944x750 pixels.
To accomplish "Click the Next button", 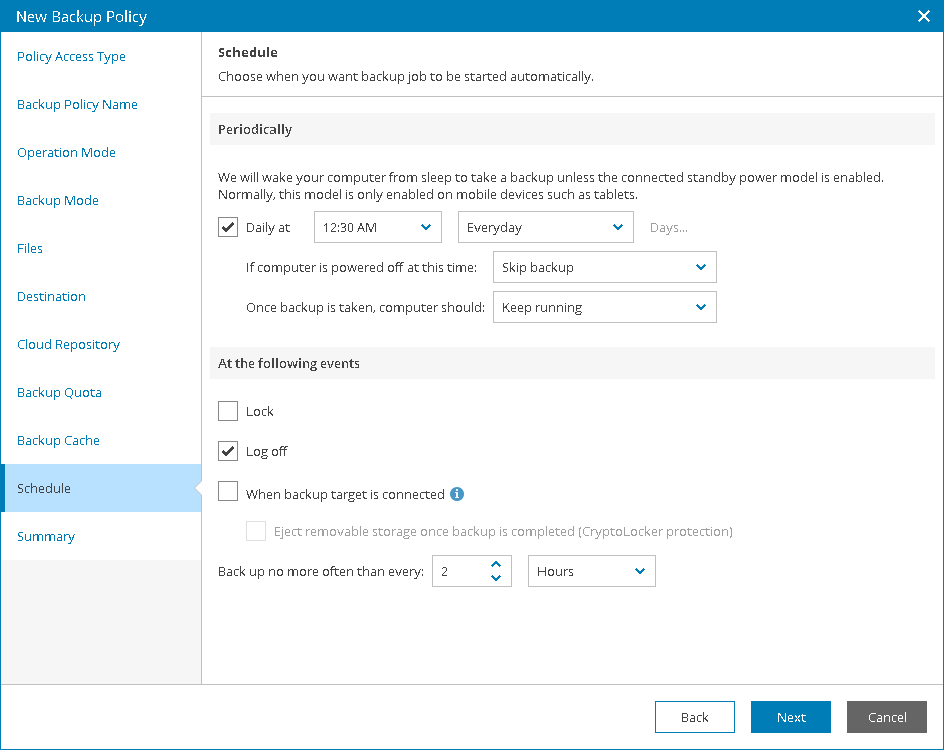I will point(791,717).
